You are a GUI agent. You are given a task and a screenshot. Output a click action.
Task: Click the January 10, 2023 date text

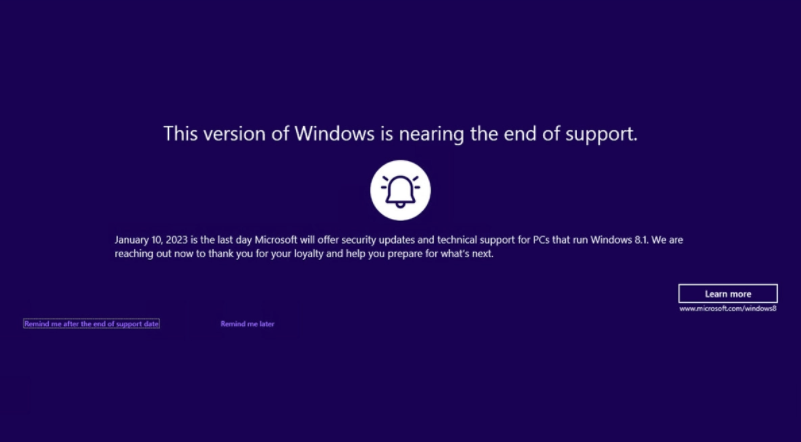tap(152, 240)
